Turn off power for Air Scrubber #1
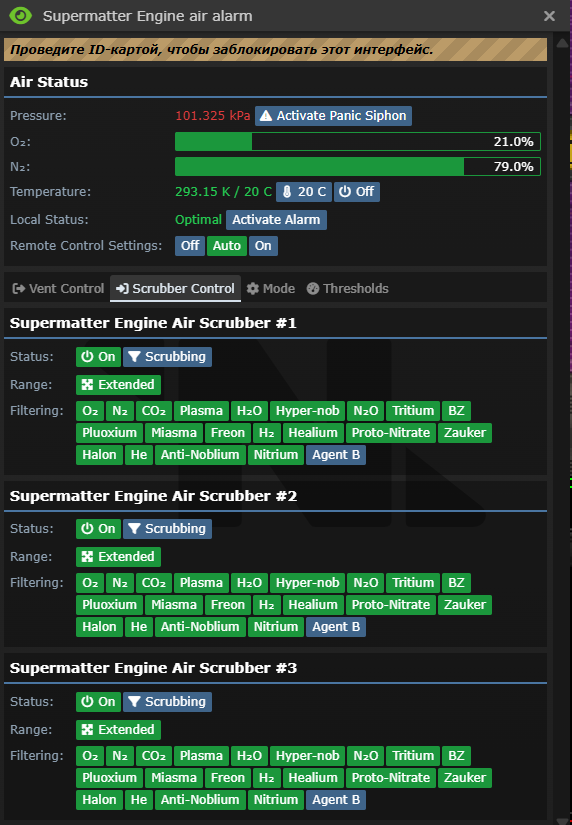 point(98,357)
